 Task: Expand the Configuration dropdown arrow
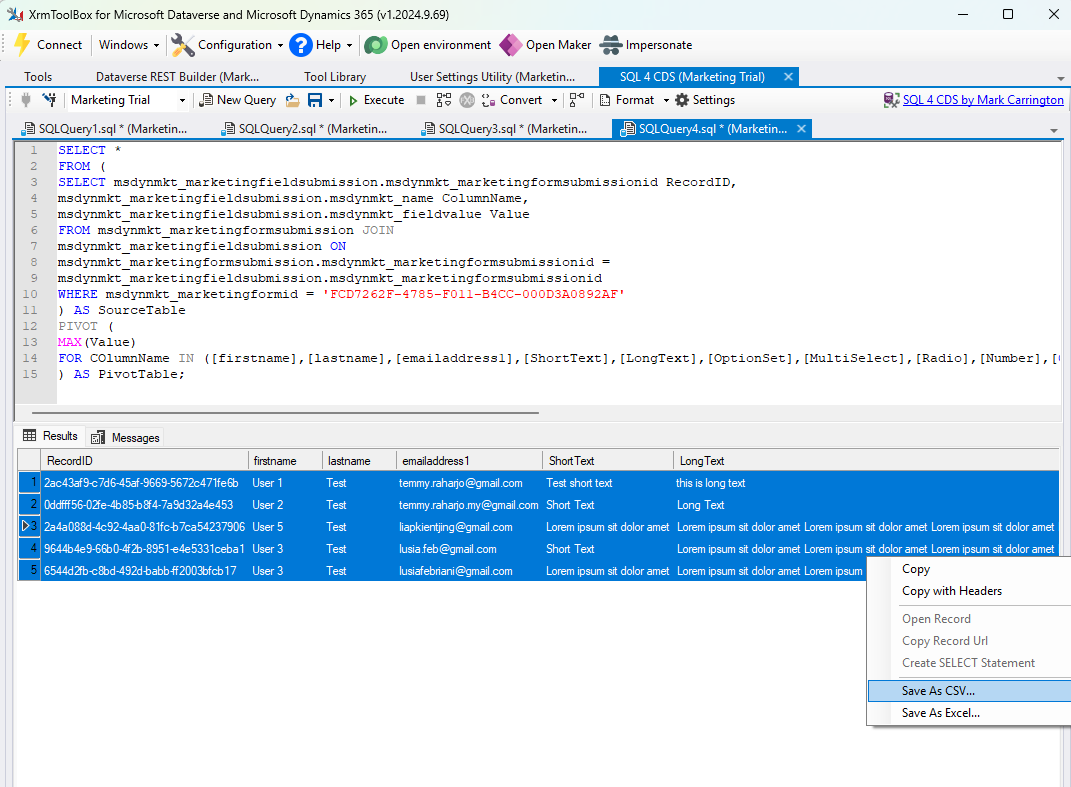pyautogui.click(x=280, y=46)
